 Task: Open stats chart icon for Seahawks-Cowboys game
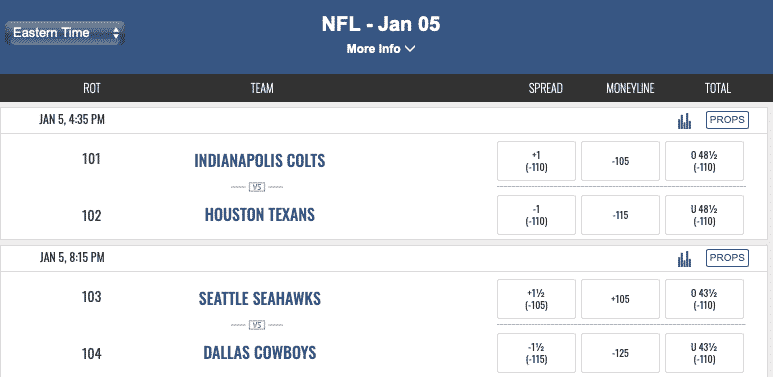[x=684, y=259]
